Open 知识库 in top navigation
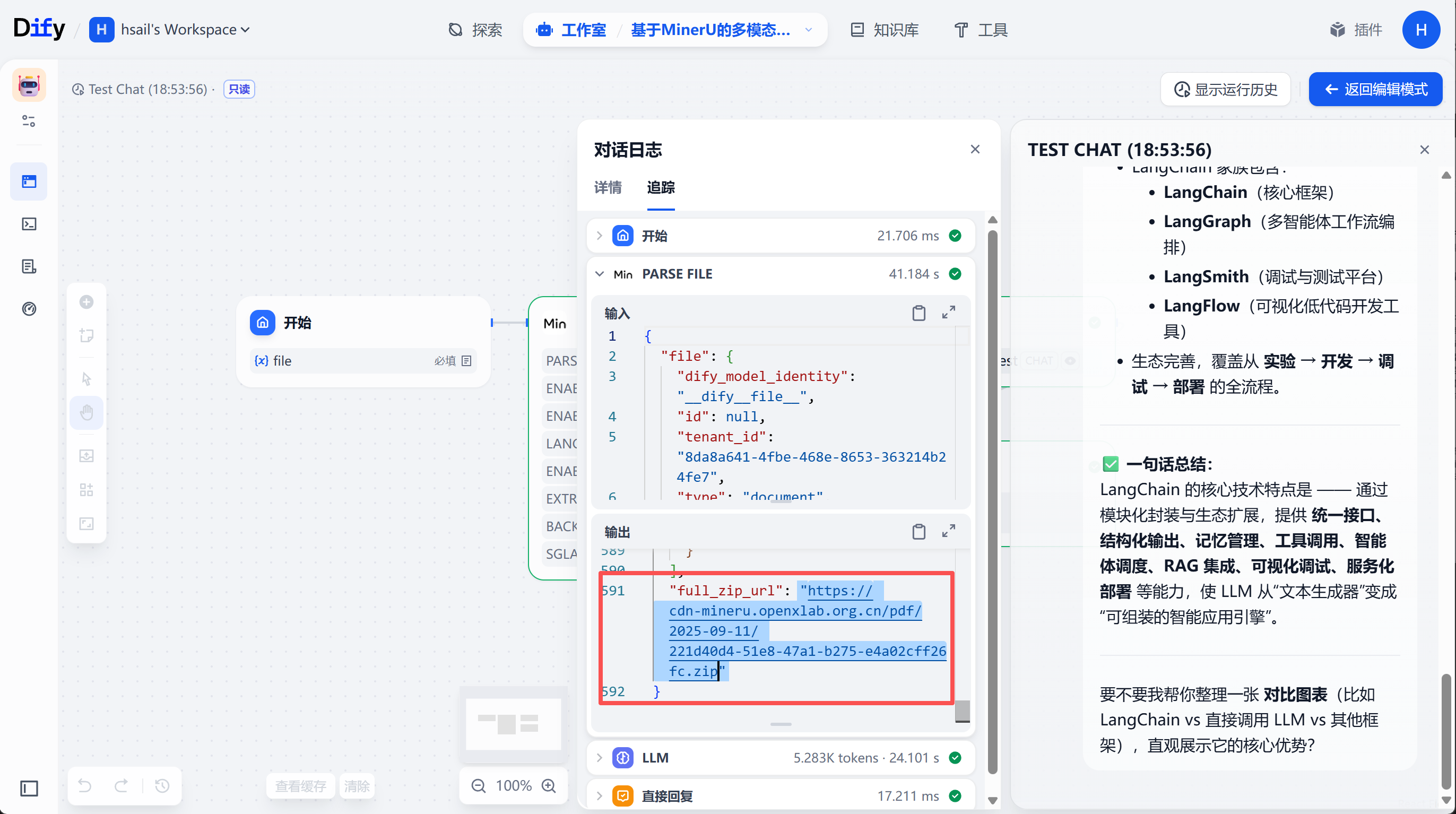Viewport: 1456px width, 814px height. click(885, 29)
